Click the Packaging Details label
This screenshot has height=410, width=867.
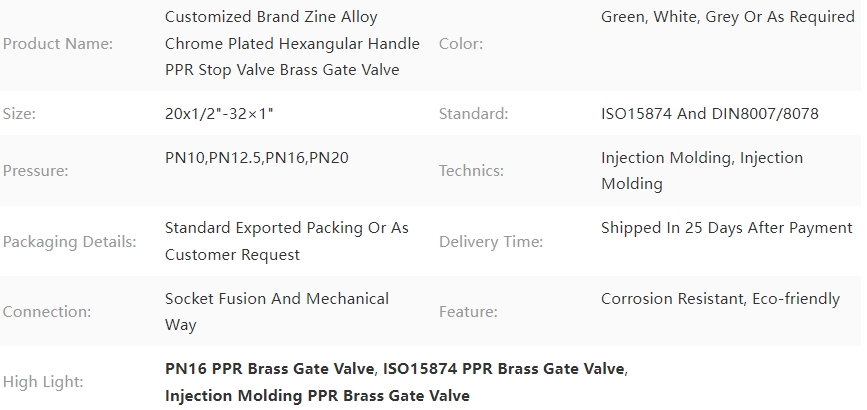pyautogui.click(x=69, y=241)
